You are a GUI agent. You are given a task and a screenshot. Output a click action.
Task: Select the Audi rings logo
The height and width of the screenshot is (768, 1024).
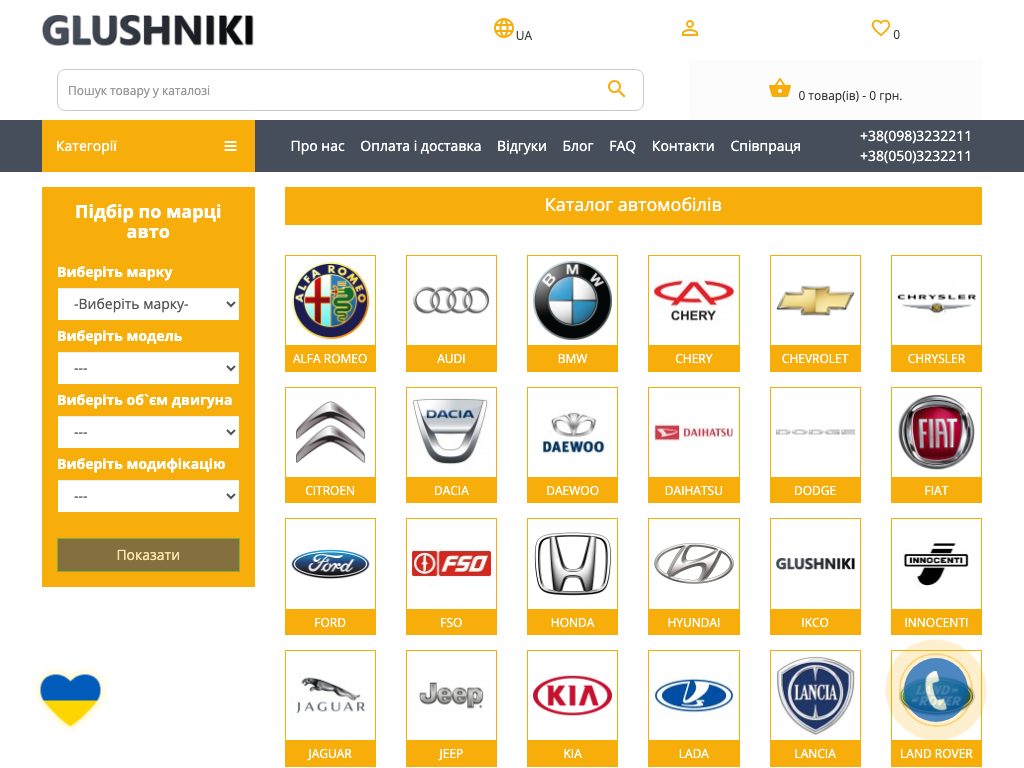click(x=451, y=300)
